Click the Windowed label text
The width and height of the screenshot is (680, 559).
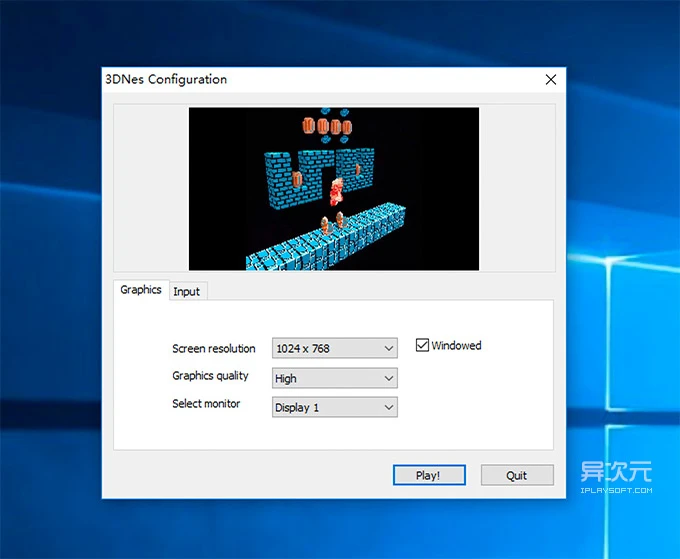[x=456, y=346]
